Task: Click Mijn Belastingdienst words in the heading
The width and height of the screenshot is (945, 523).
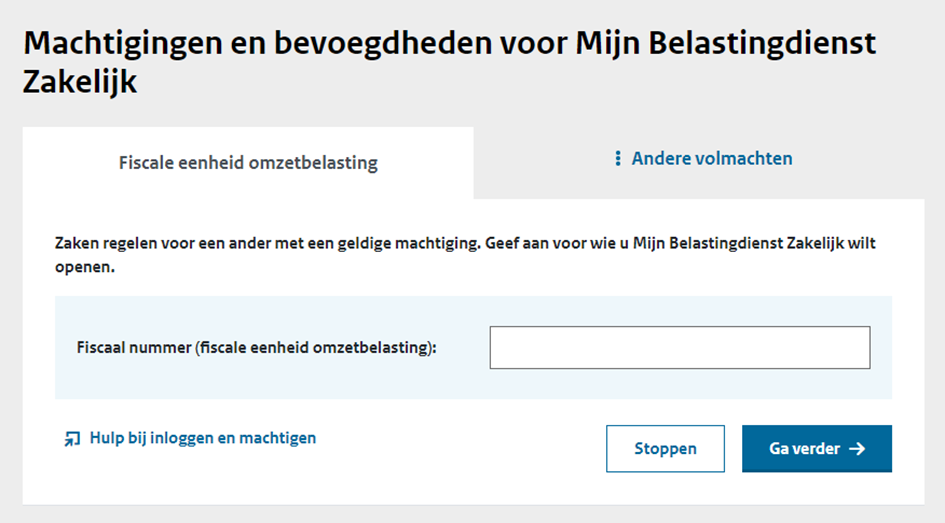Action: [726, 43]
